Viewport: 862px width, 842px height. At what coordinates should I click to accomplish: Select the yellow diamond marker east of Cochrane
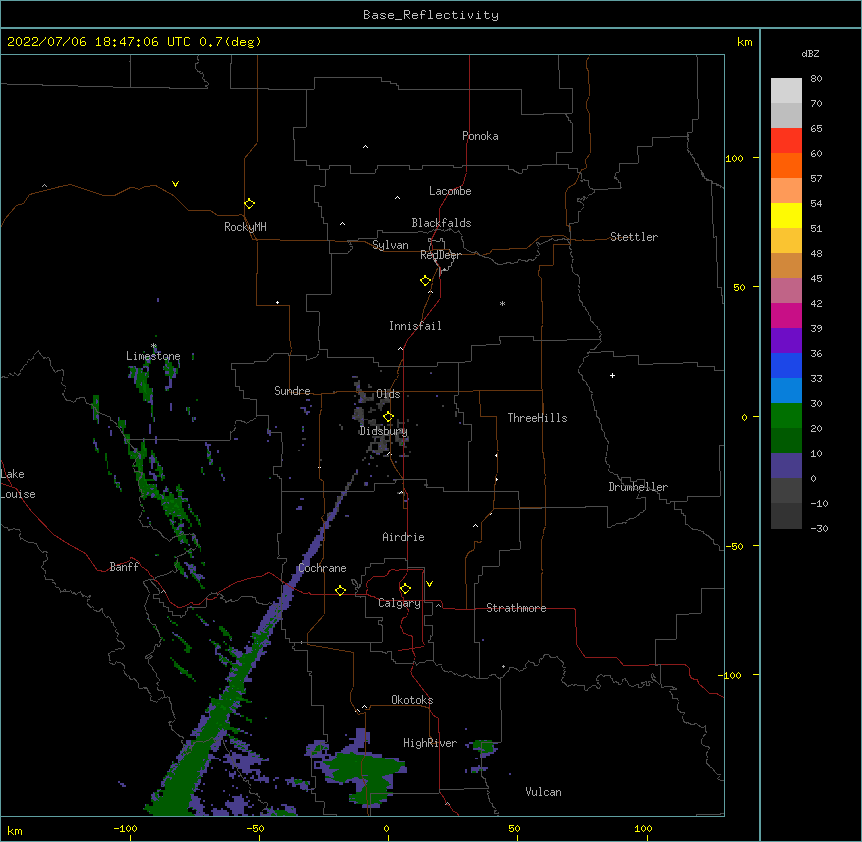pos(340,590)
